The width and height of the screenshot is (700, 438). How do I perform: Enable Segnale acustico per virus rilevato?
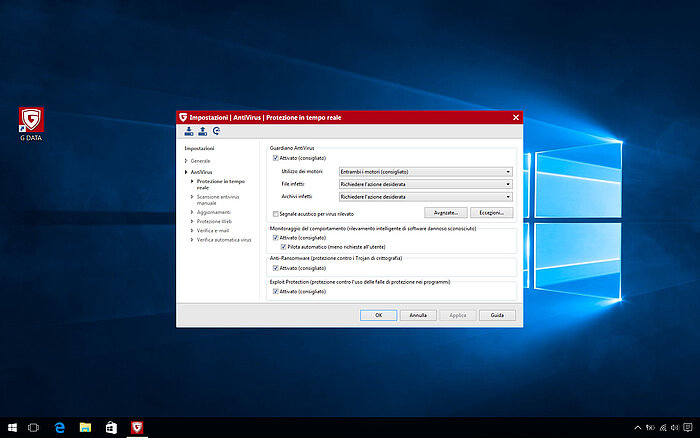tap(275, 214)
